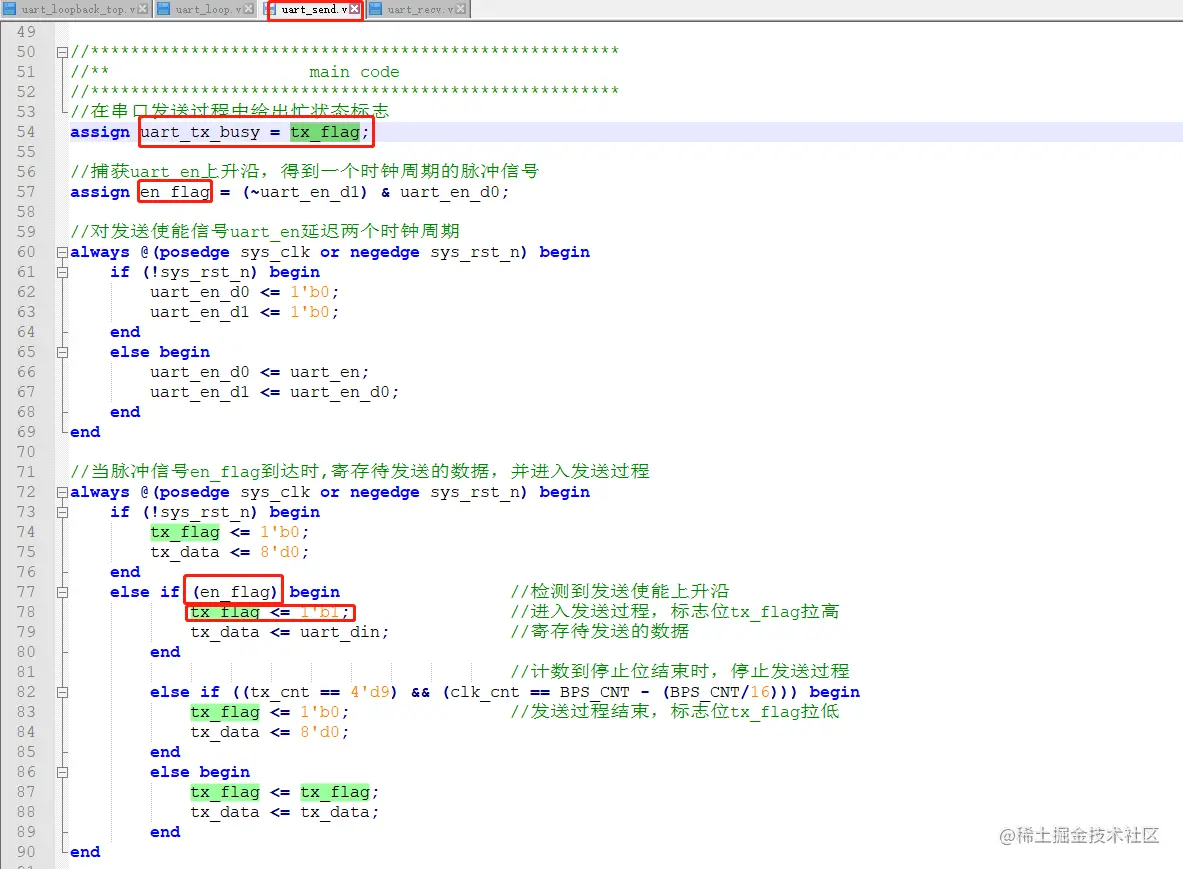Click line number 90 in the margin

(x=26, y=852)
